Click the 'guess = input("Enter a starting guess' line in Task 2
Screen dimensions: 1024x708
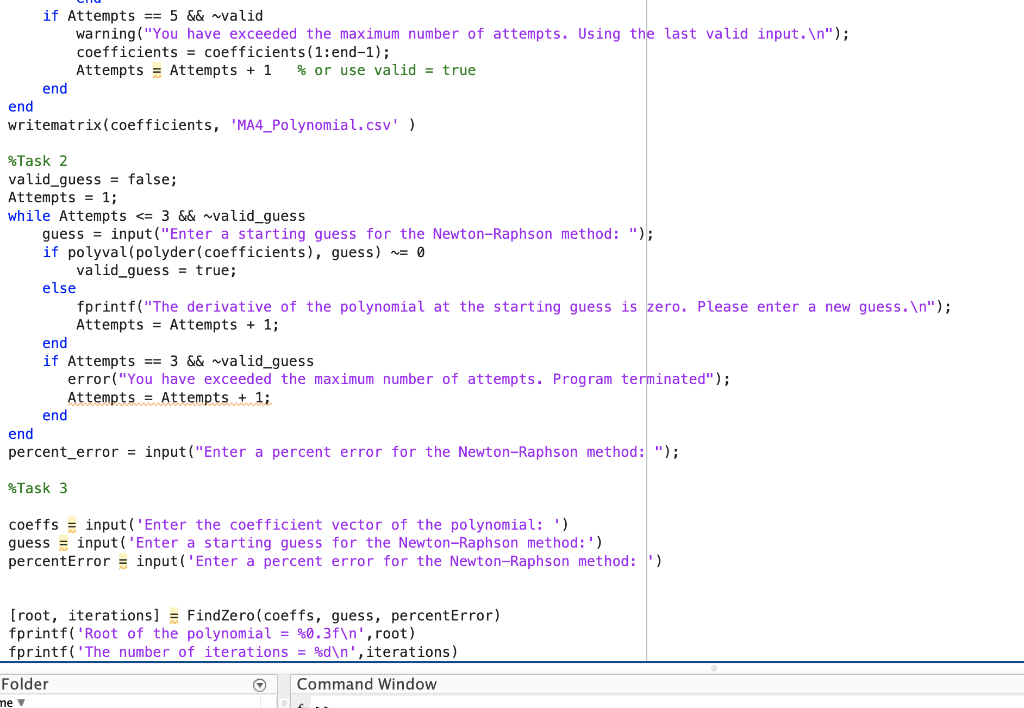[347, 234]
